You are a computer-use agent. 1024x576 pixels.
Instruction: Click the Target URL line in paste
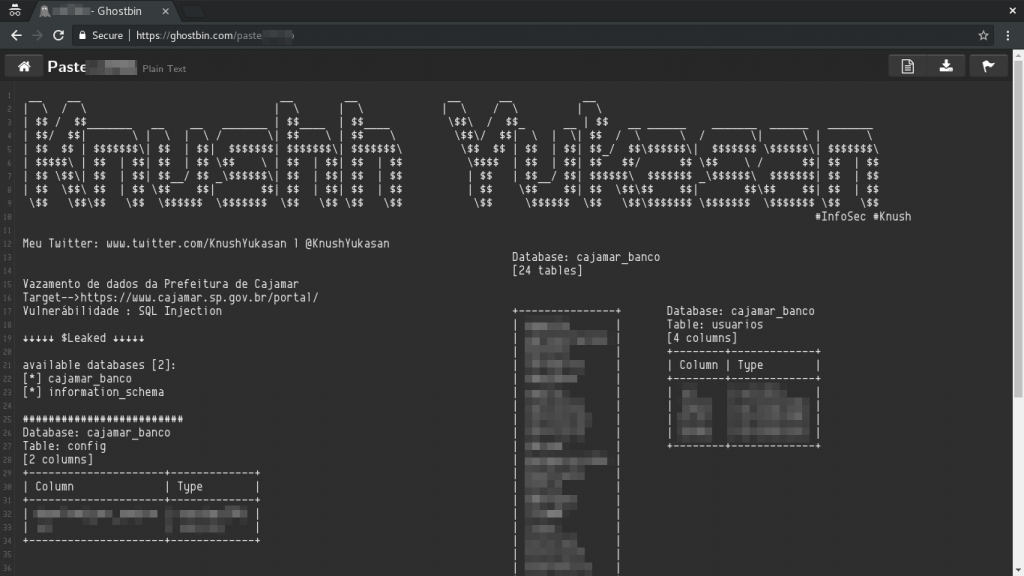[x=170, y=298]
